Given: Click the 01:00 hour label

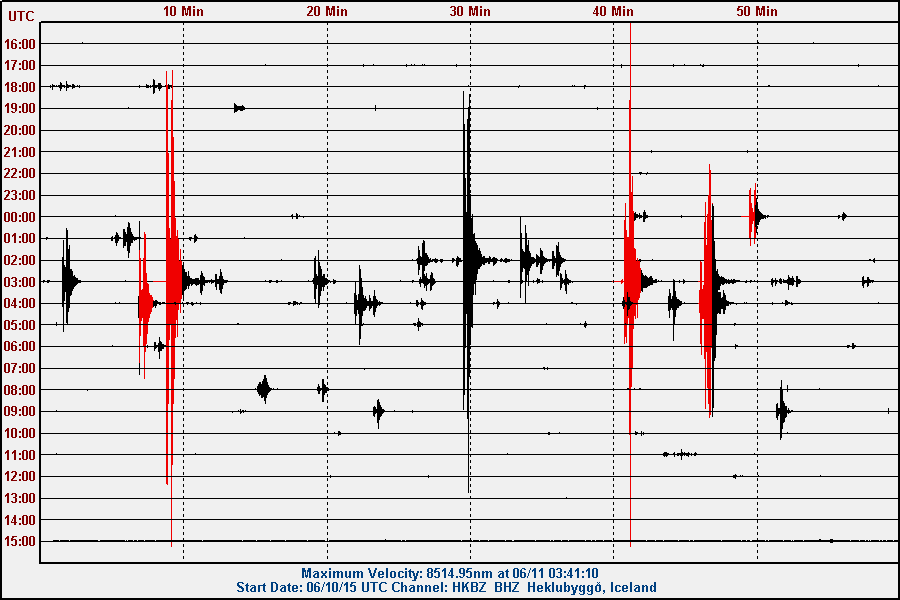Looking at the screenshot, I should 20,238.
